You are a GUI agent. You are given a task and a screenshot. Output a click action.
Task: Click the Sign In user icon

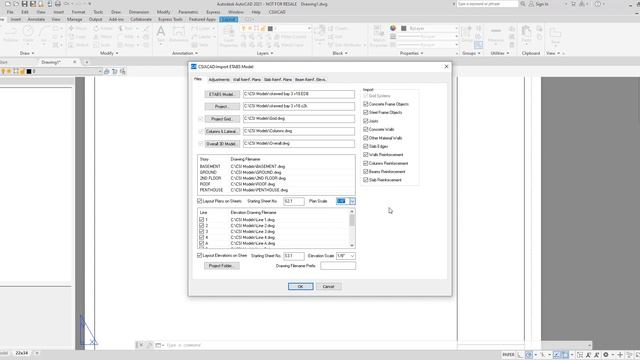click(x=531, y=4)
